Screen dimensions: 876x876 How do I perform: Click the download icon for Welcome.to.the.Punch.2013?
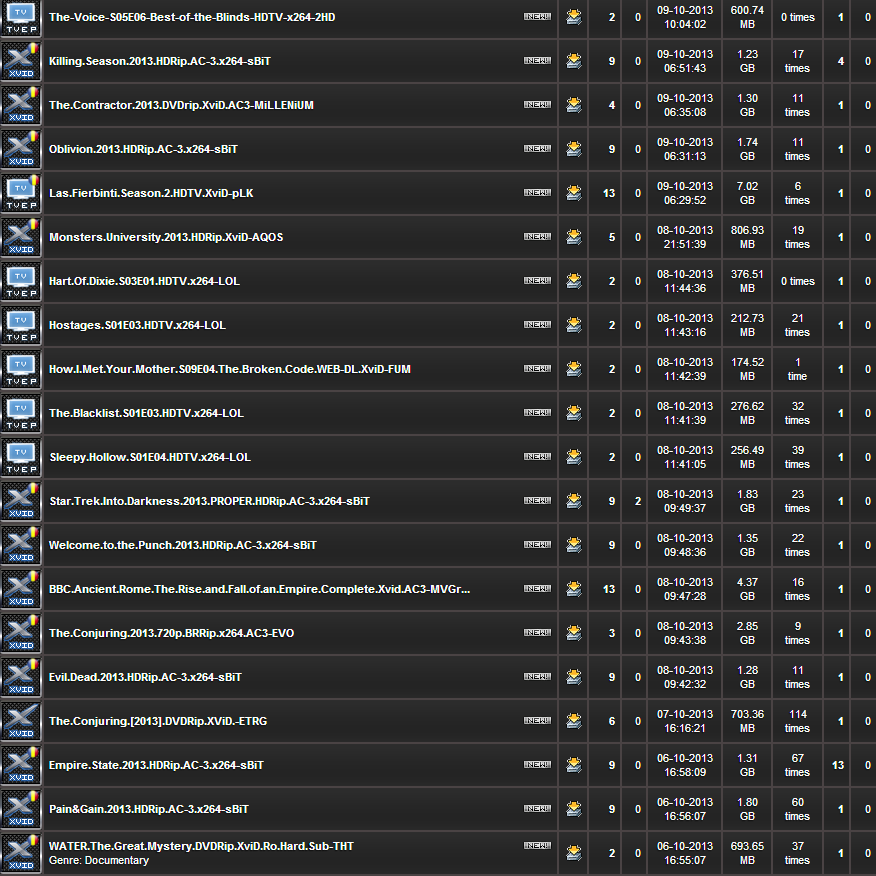(573, 545)
